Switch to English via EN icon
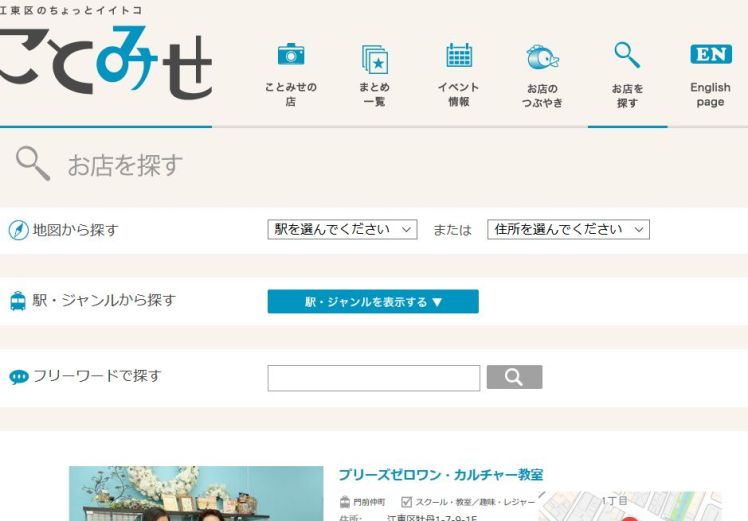Image resolution: width=748 pixels, height=521 pixels. [x=711, y=54]
